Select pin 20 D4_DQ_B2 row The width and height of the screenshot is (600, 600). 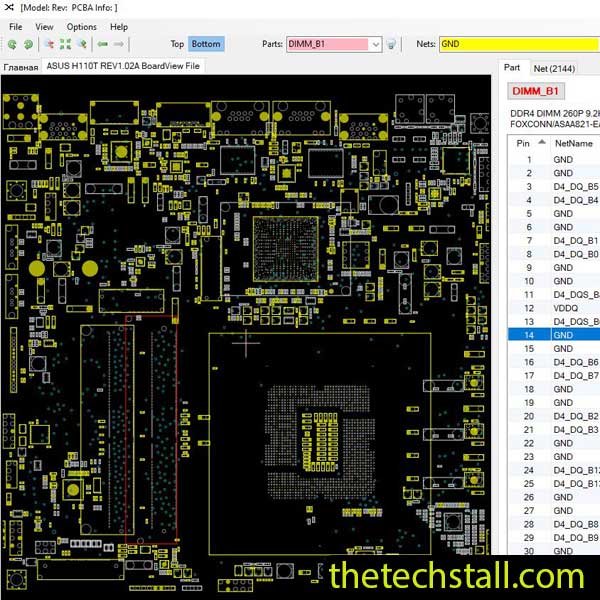coord(554,416)
